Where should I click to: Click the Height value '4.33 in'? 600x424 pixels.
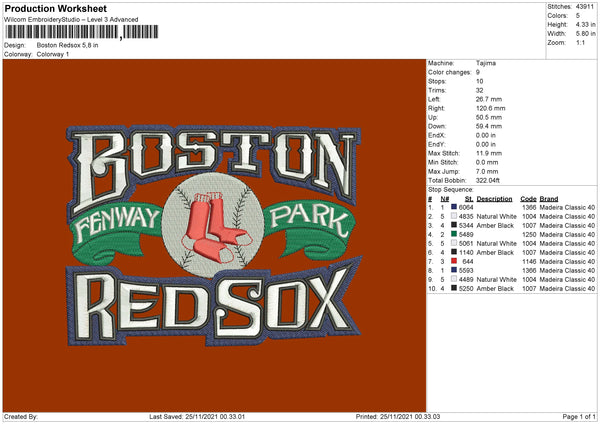(585, 24)
